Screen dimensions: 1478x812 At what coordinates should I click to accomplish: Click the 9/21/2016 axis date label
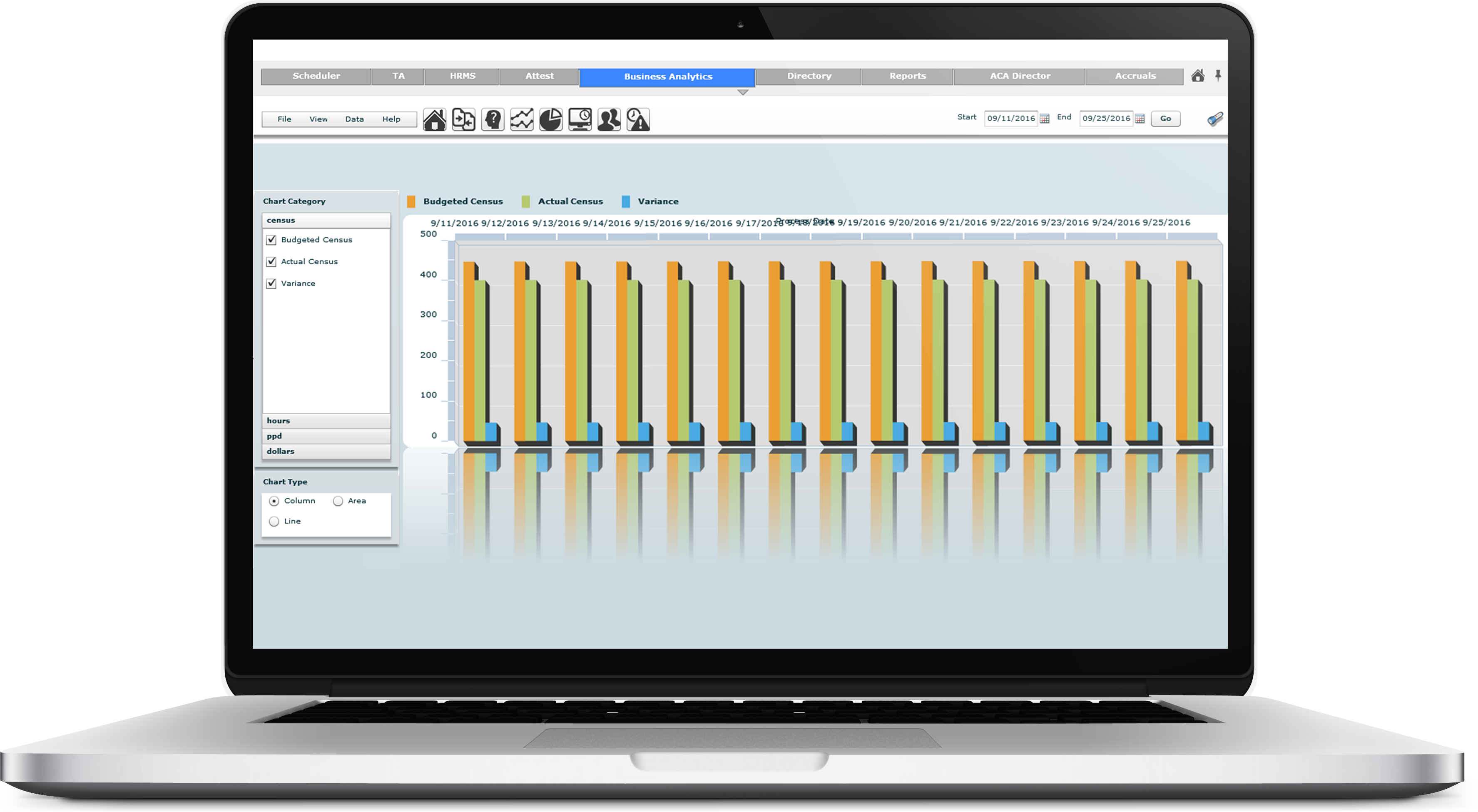963,223
